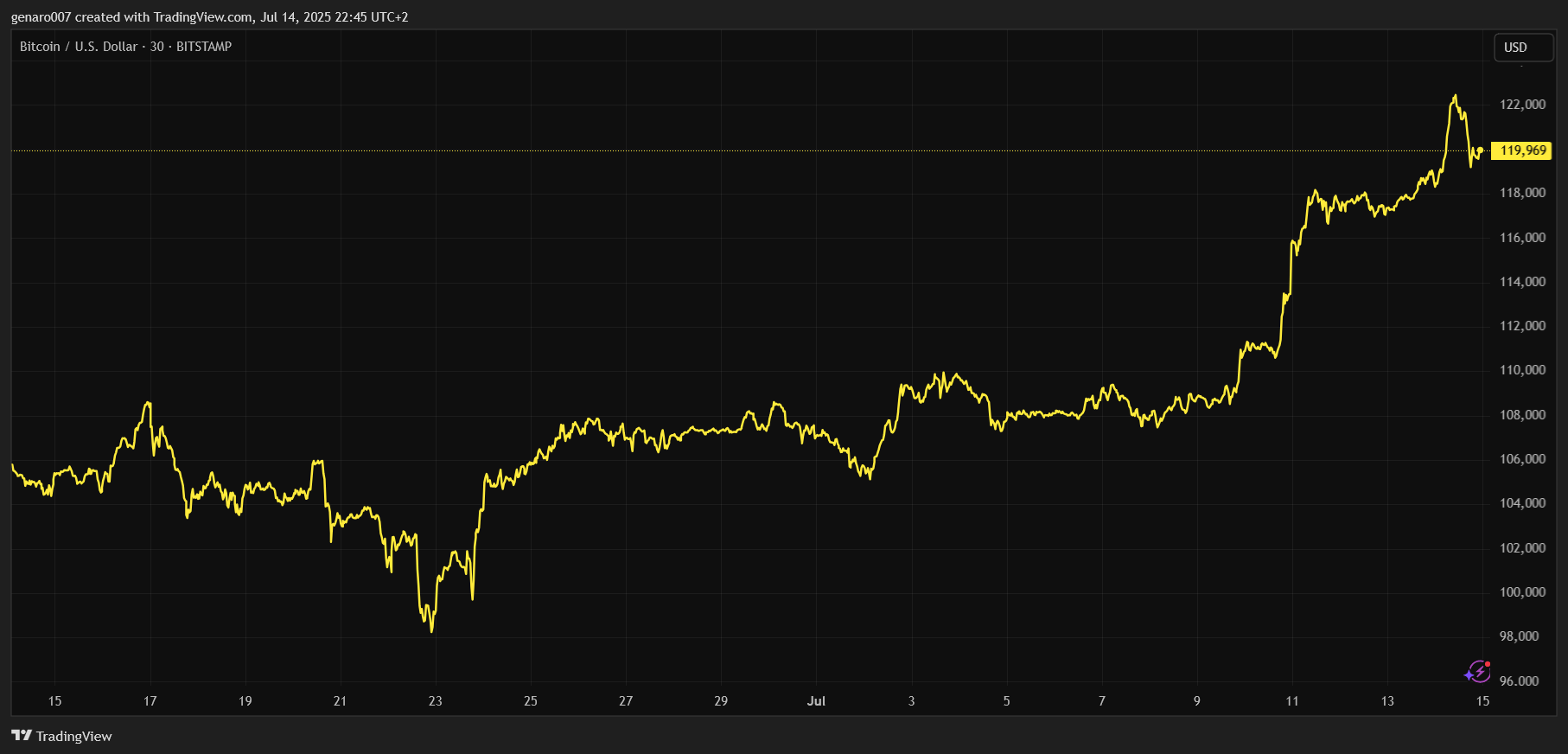The width and height of the screenshot is (1568, 754).
Task: Click date 9 on the time axis
Action: click(x=1196, y=701)
